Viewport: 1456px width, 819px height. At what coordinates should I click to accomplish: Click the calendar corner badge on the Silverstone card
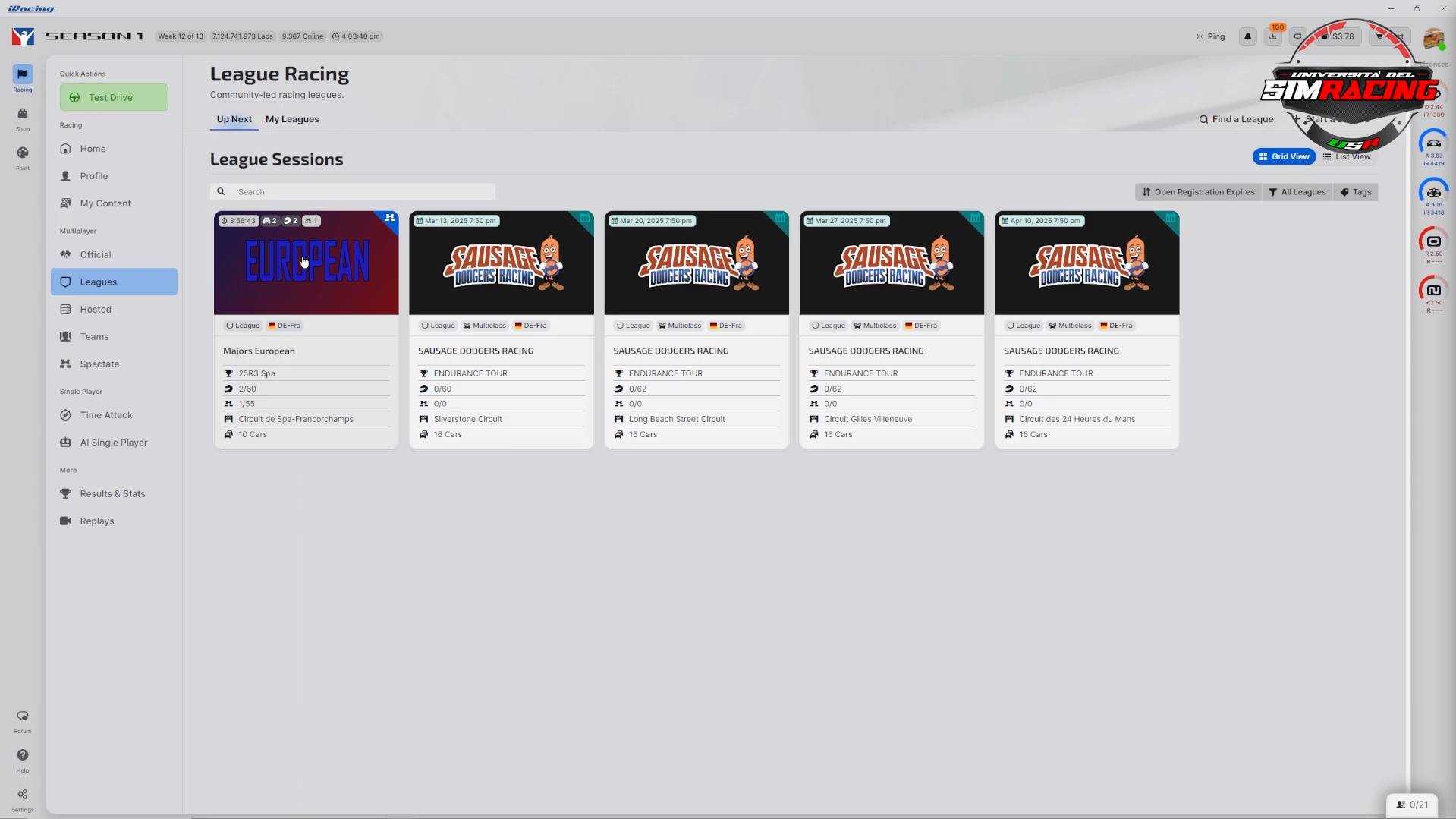point(585,219)
